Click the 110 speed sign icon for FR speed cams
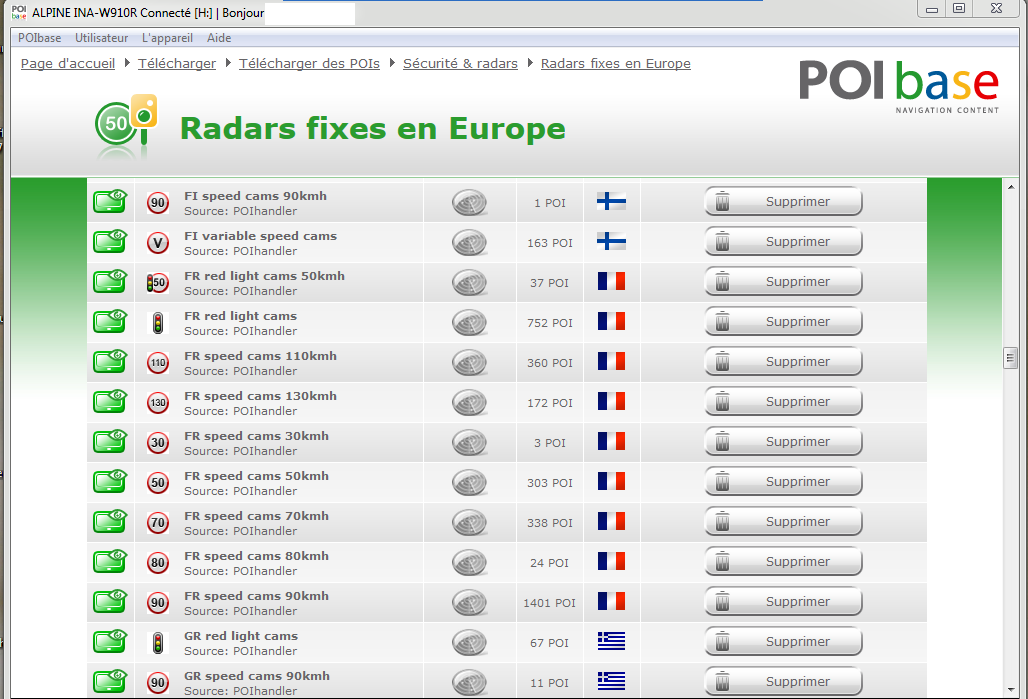Viewport: 1028px width, 699px height. (x=158, y=362)
